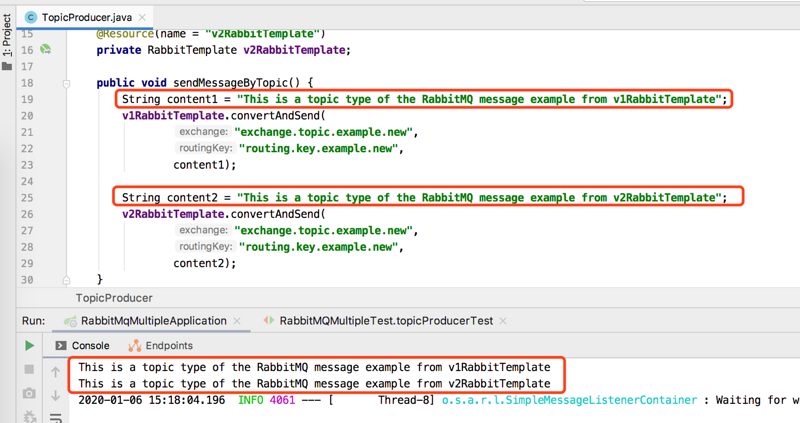
Task: Click the v2RabbitTemplate console output line
Action: [314, 384]
